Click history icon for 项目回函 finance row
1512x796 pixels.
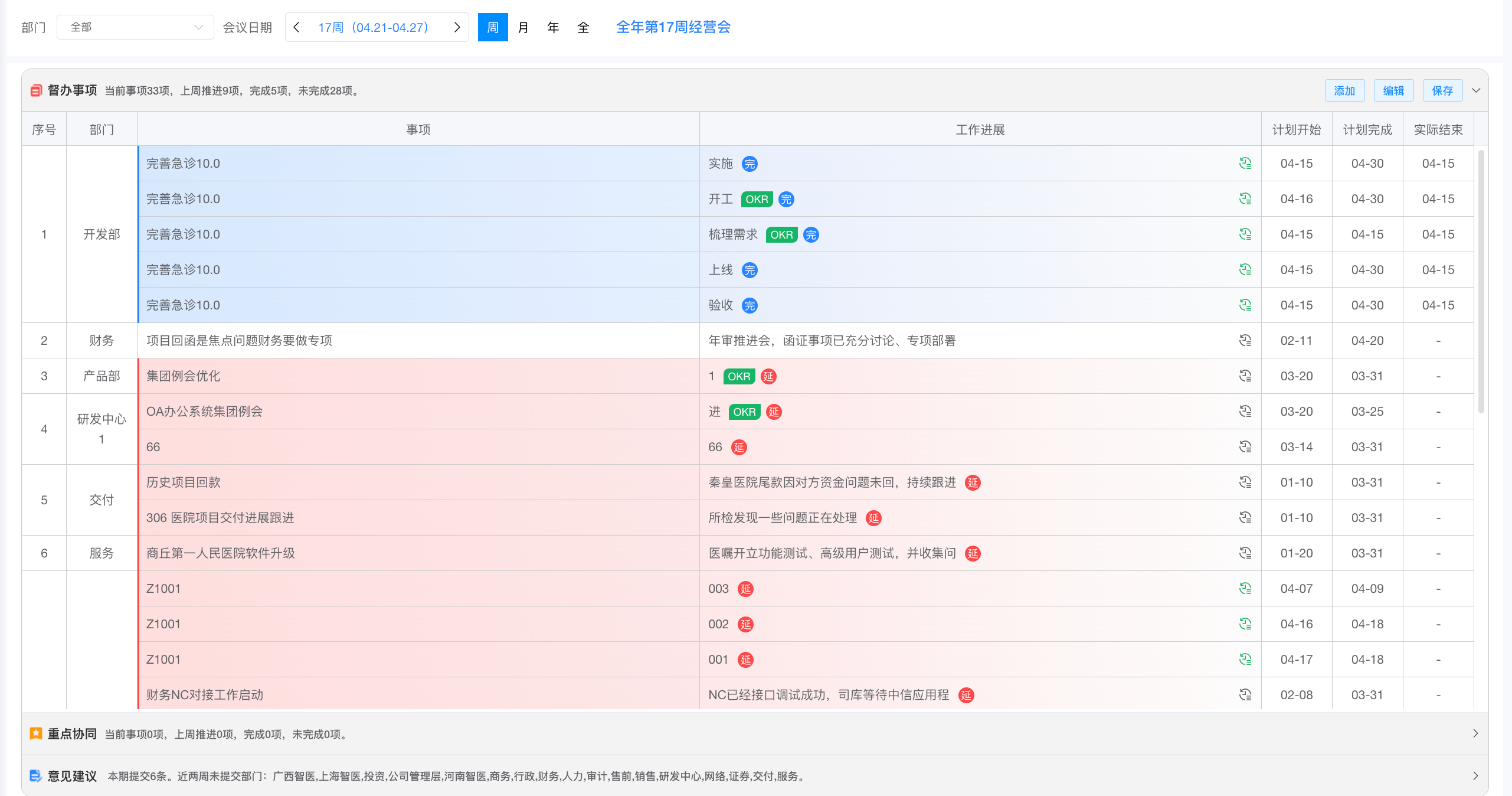pos(1245,341)
